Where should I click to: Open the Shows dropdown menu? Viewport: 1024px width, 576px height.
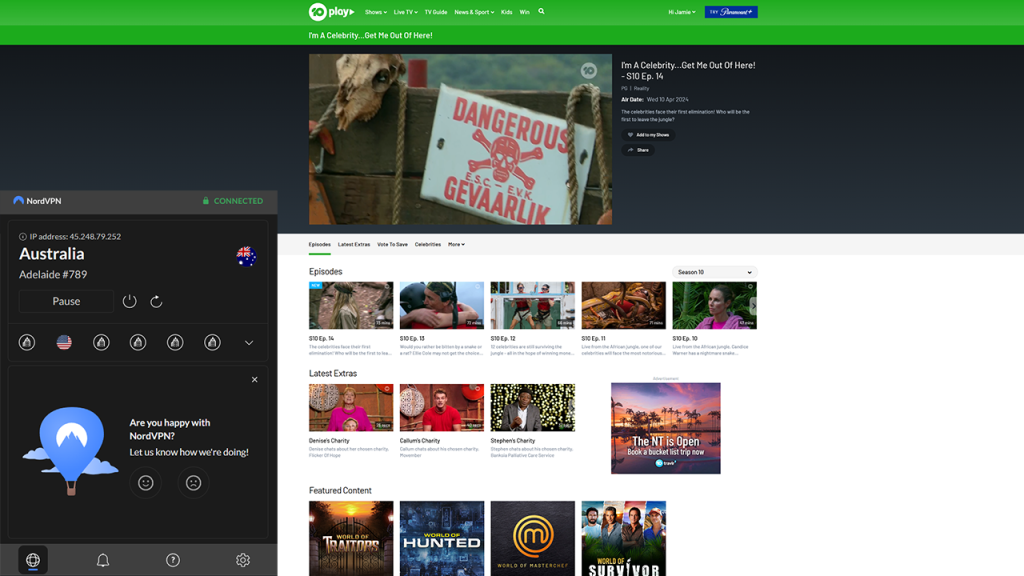[x=376, y=12]
